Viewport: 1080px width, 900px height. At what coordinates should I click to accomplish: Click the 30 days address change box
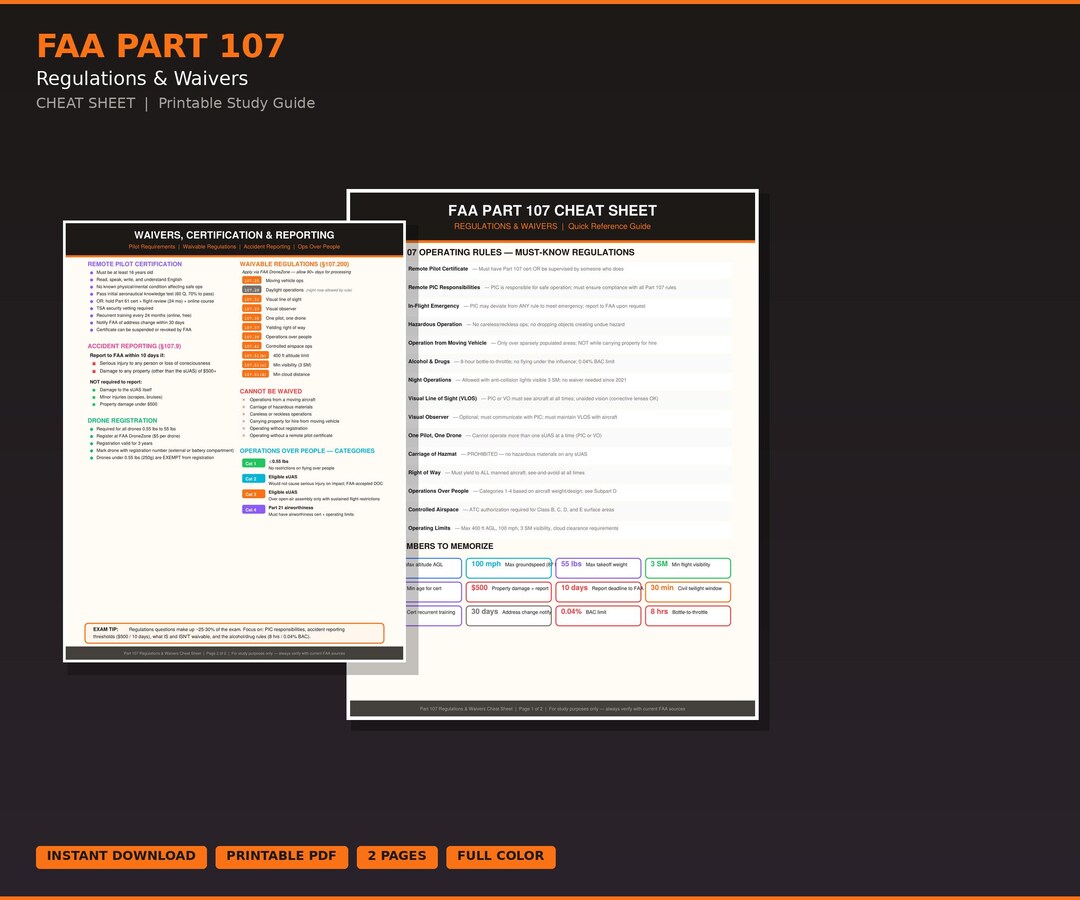click(509, 616)
